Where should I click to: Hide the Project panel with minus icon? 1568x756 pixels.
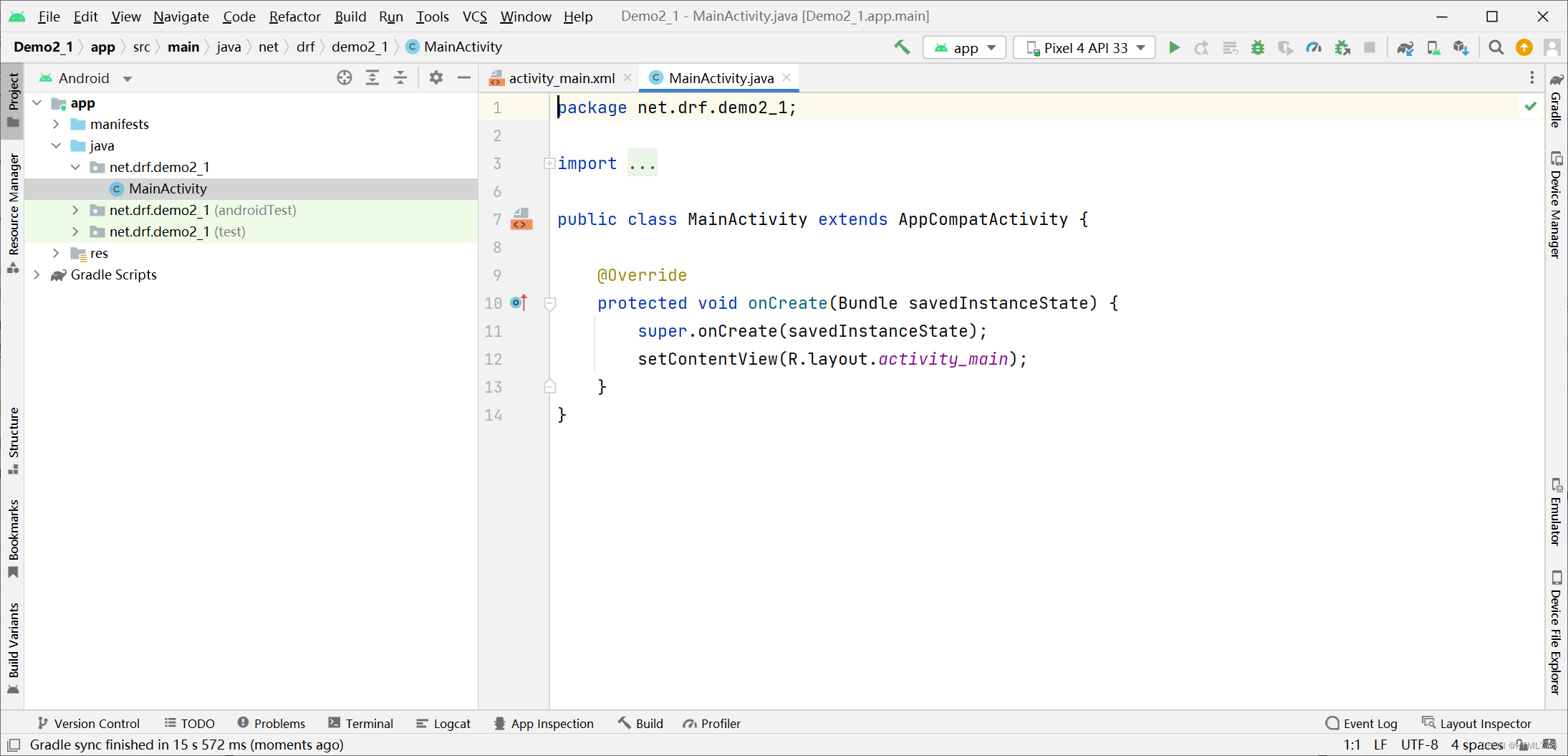tap(464, 77)
